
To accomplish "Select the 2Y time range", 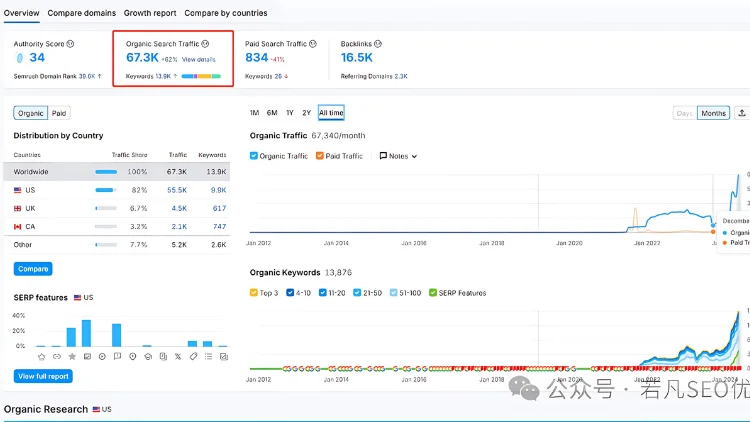I will point(307,112).
